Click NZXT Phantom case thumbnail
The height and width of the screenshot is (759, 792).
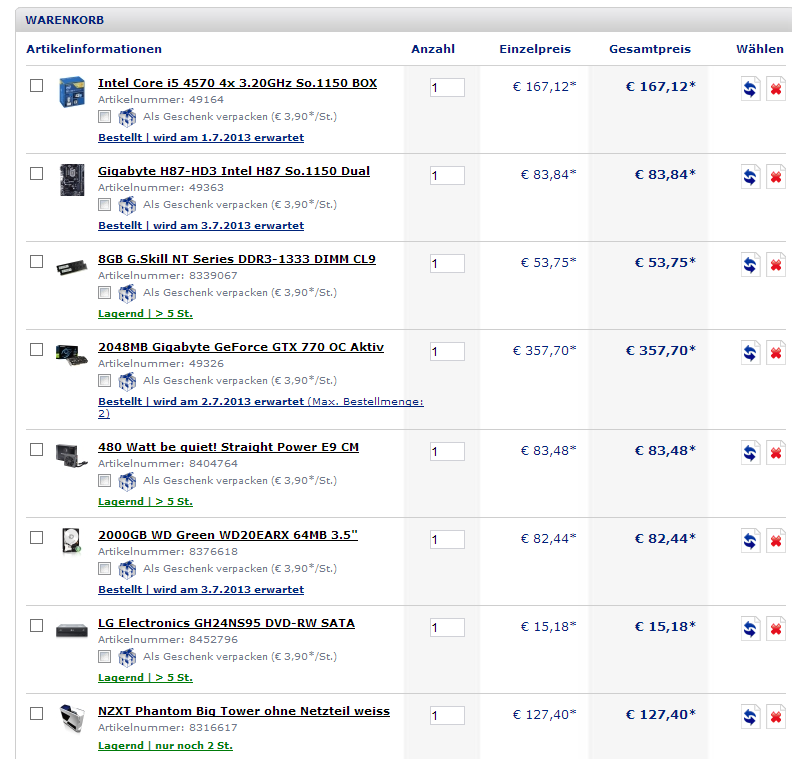(x=72, y=719)
